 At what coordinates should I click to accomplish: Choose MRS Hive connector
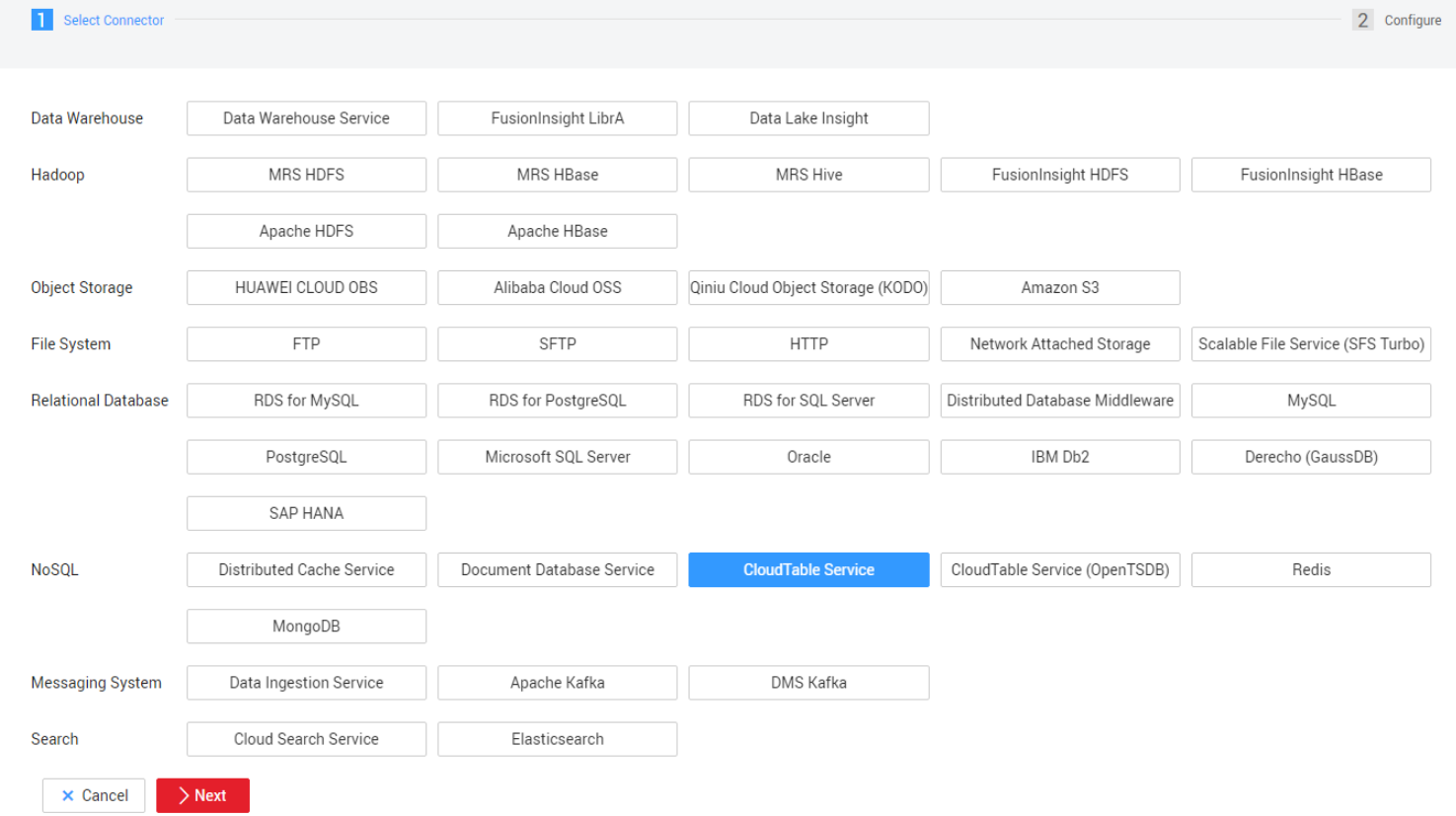[808, 175]
